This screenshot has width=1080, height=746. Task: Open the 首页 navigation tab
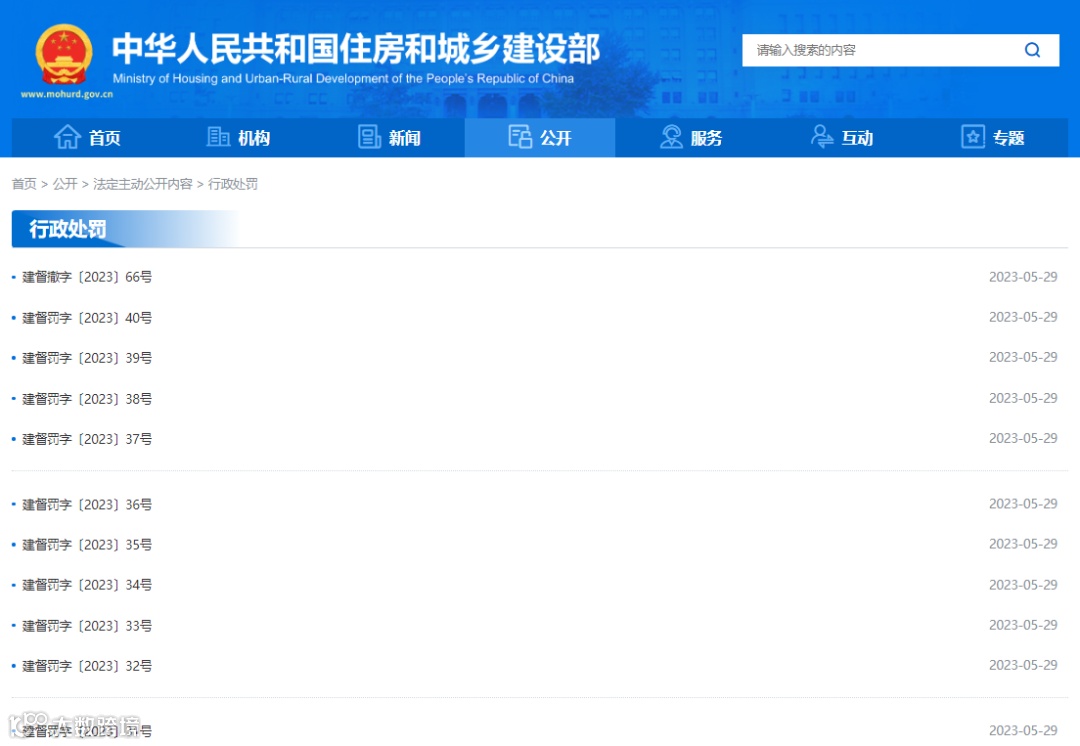click(87, 138)
